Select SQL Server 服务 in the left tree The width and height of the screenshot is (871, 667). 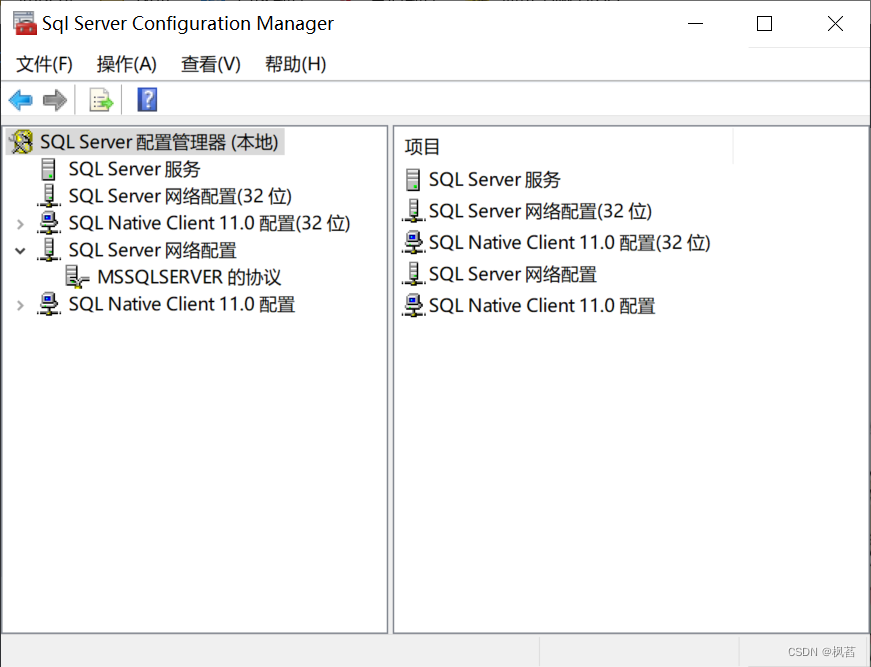pyautogui.click(x=134, y=170)
